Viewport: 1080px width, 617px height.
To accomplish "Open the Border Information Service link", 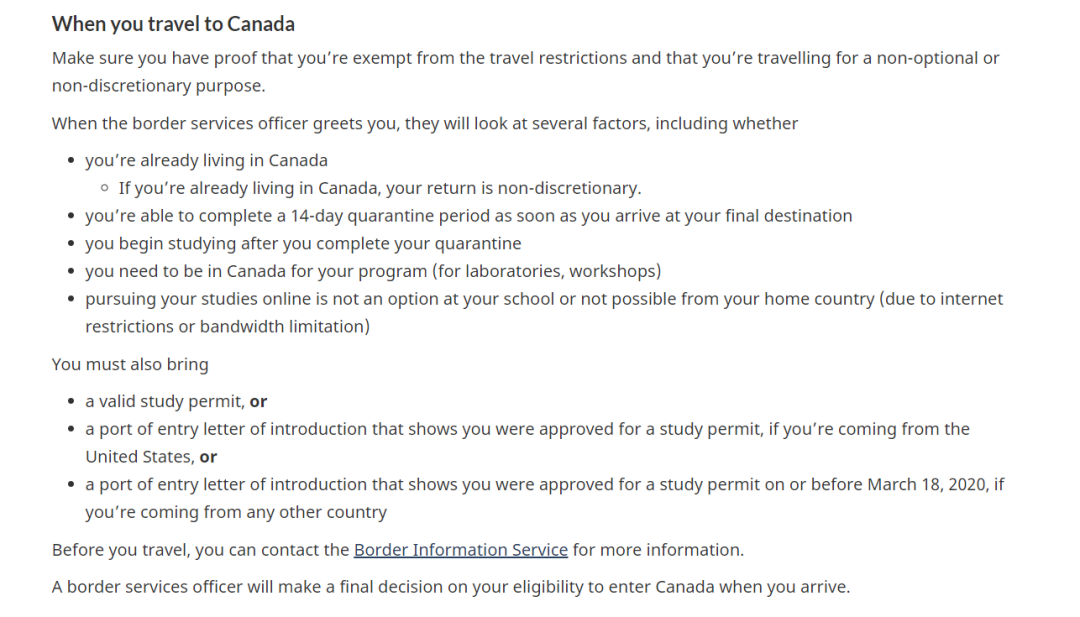I will pos(460,550).
